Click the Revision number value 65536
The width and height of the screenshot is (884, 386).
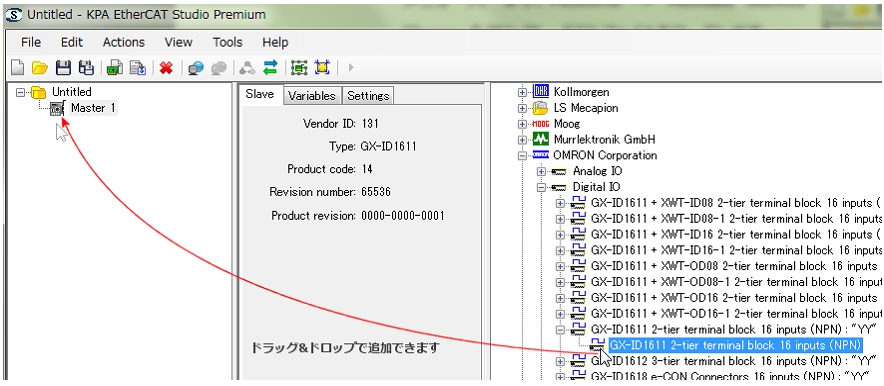376,192
